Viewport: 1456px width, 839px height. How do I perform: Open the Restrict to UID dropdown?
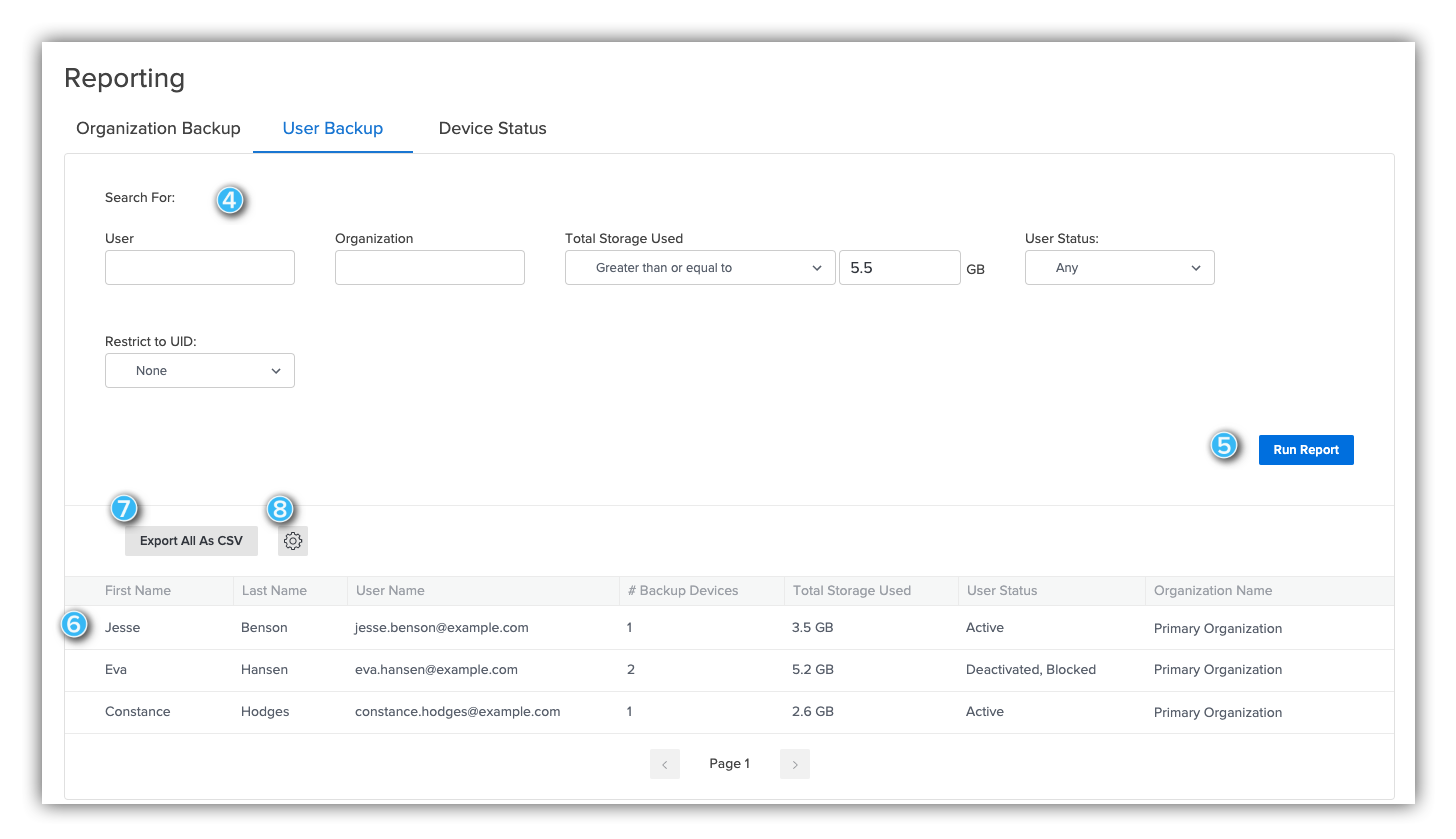tap(200, 371)
